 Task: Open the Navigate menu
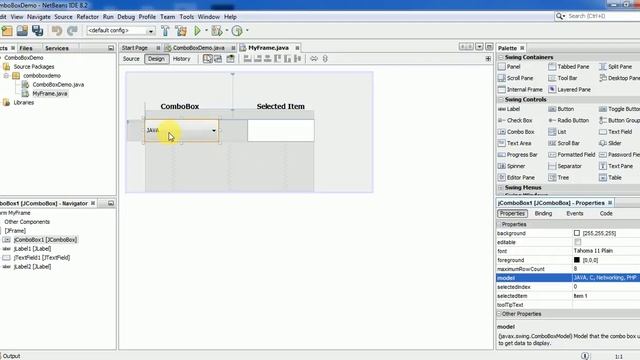39,17
